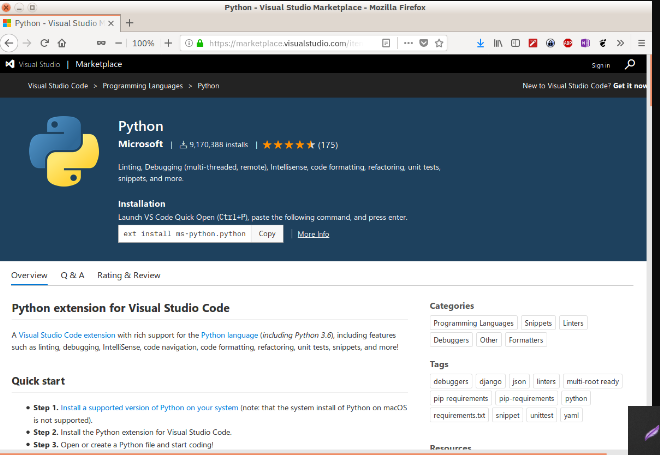The image size is (660, 455).
Task: Open the Downloads arrow icon
Action: pyautogui.click(x=480, y=43)
